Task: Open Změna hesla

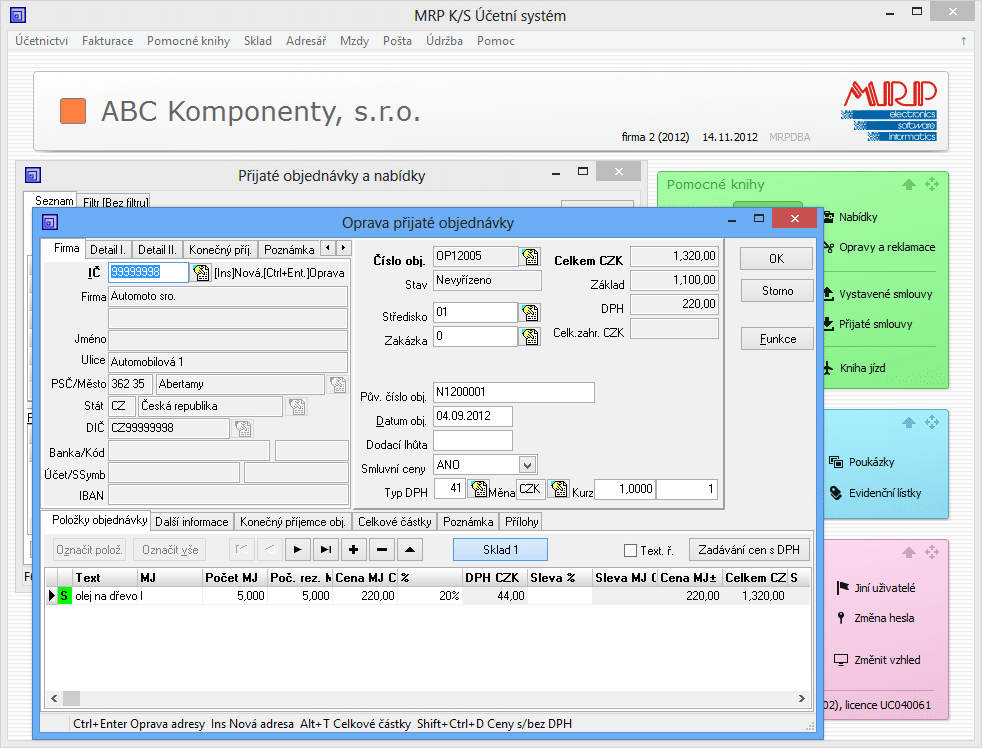Action: (x=883, y=618)
